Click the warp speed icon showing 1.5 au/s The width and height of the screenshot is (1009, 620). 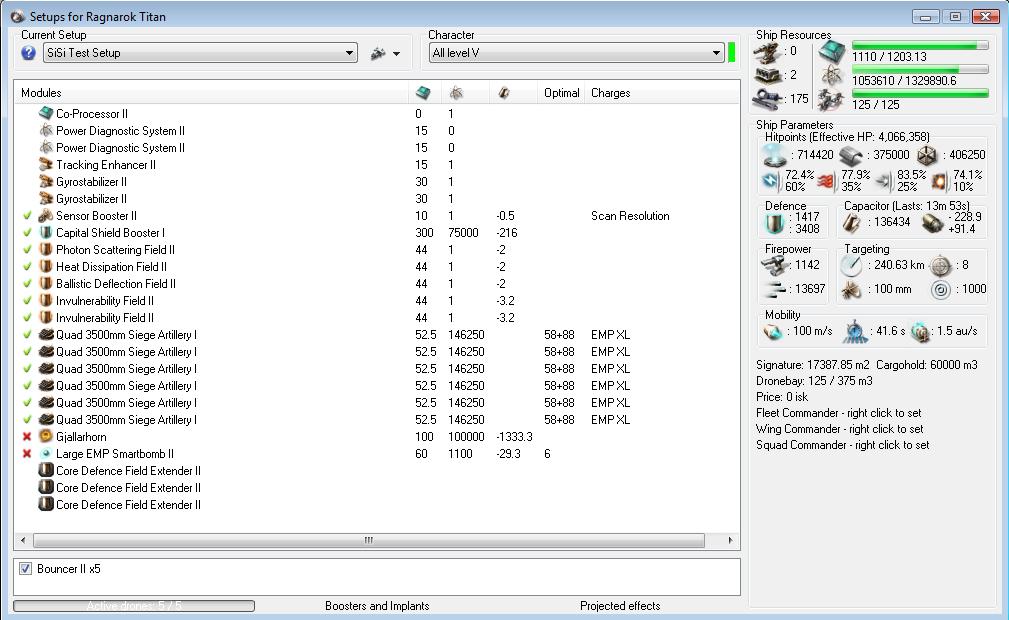coord(921,332)
